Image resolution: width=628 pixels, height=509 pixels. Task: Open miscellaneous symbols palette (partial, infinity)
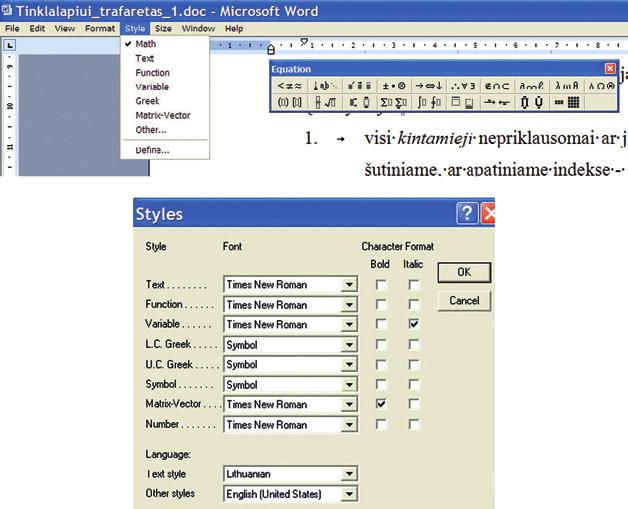point(531,86)
